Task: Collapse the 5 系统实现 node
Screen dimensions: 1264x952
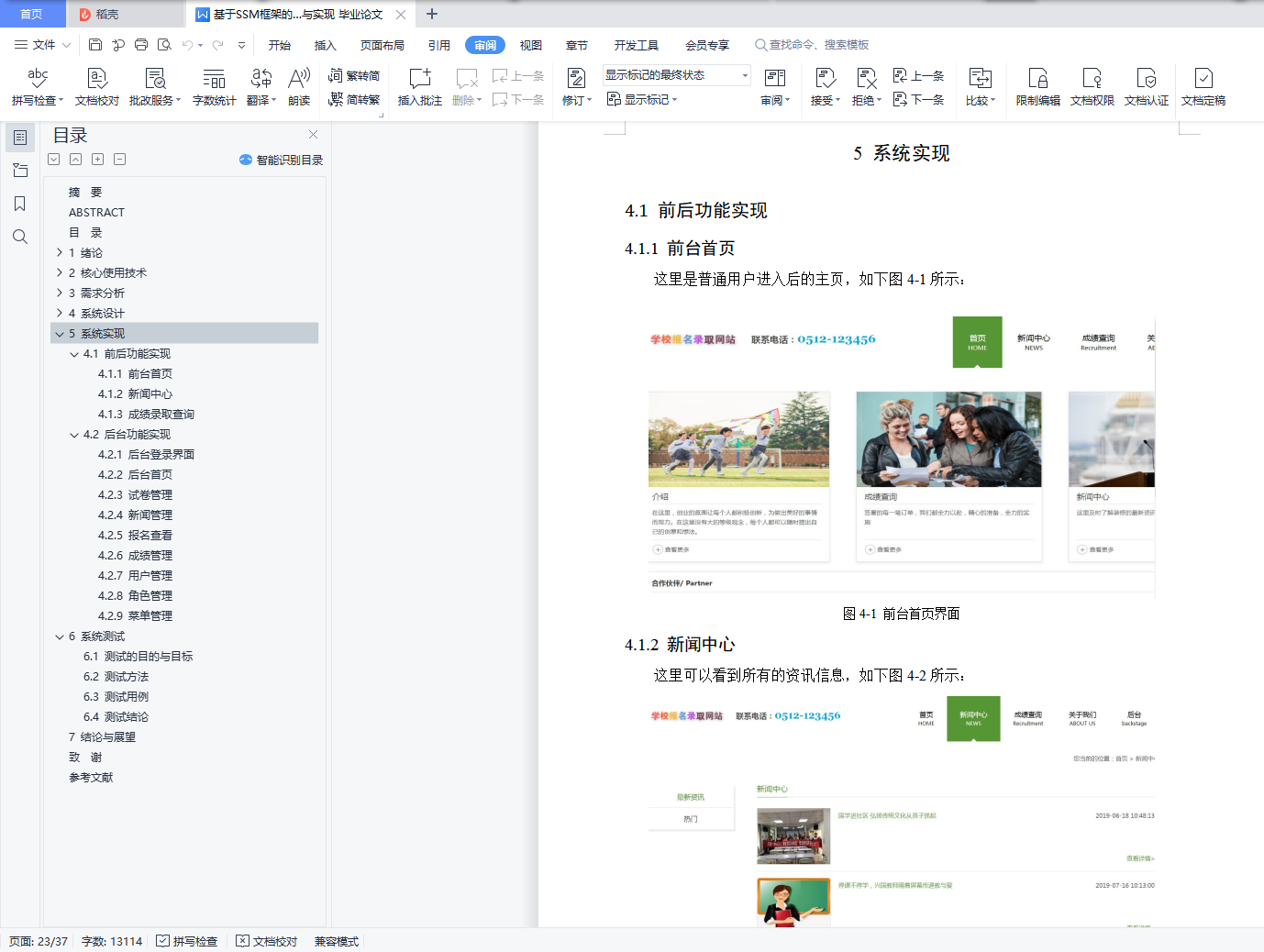Action: 60,333
